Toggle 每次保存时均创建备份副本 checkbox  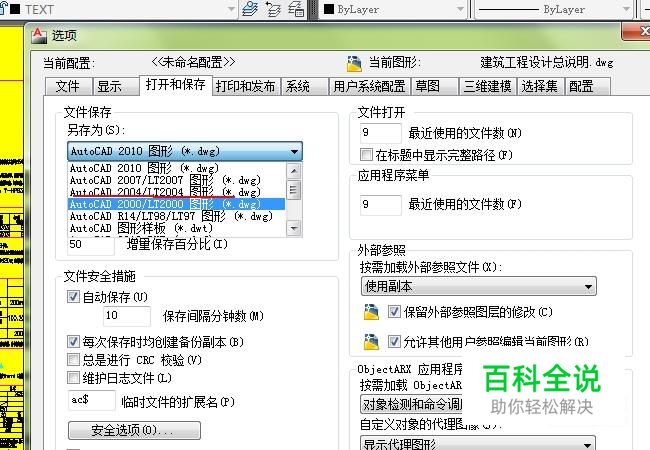(73, 341)
